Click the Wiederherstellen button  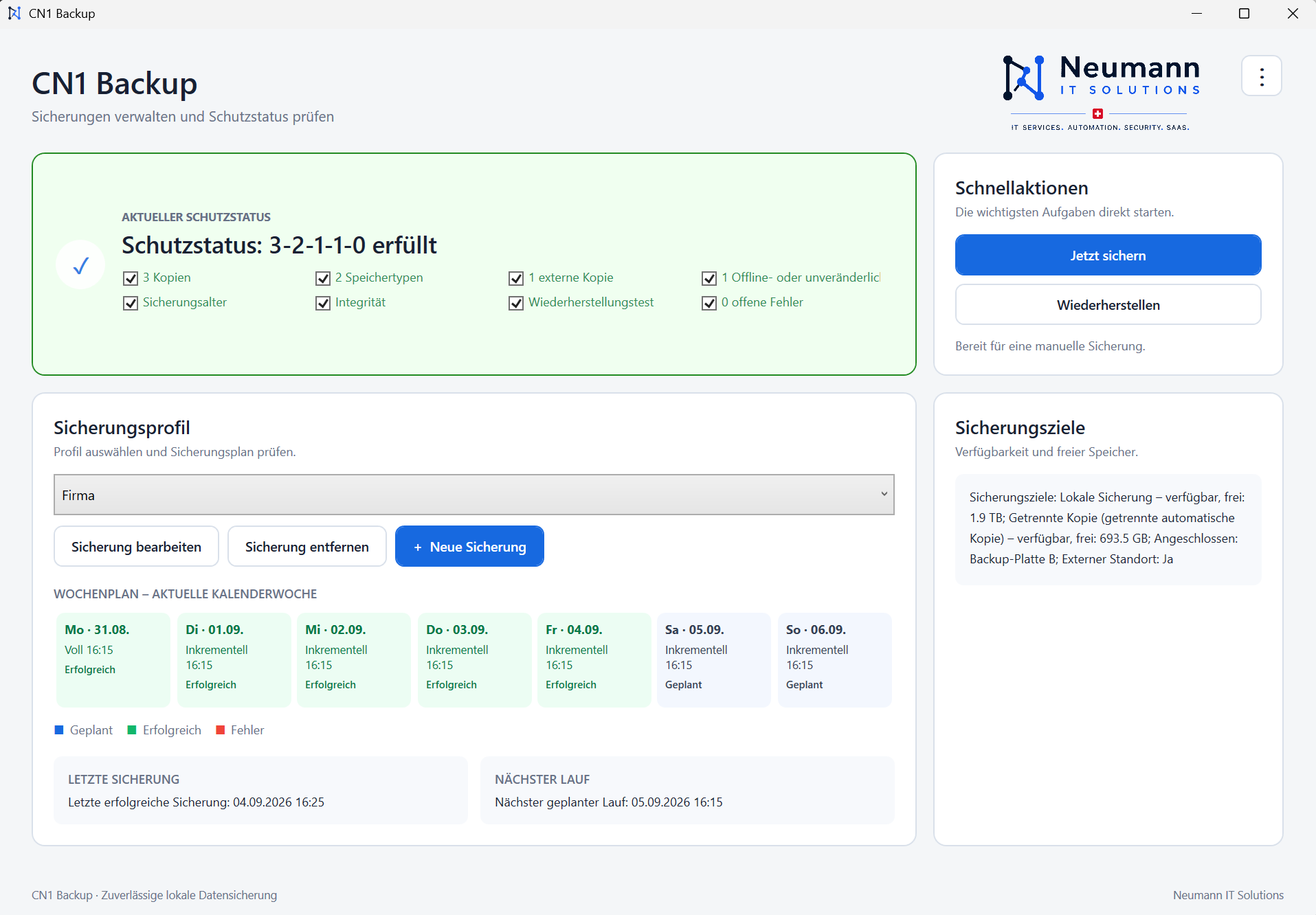(1108, 305)
